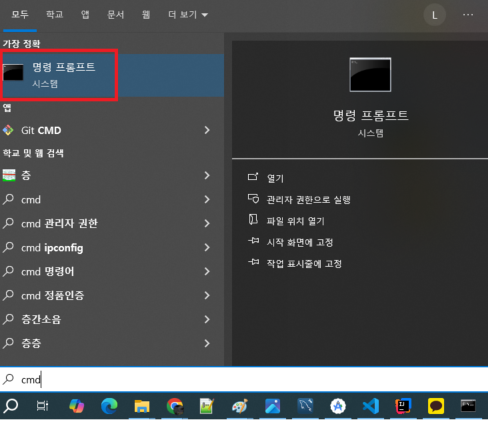Expand the 층 web result chevron
Screen dimensions: 488x423
207,175
